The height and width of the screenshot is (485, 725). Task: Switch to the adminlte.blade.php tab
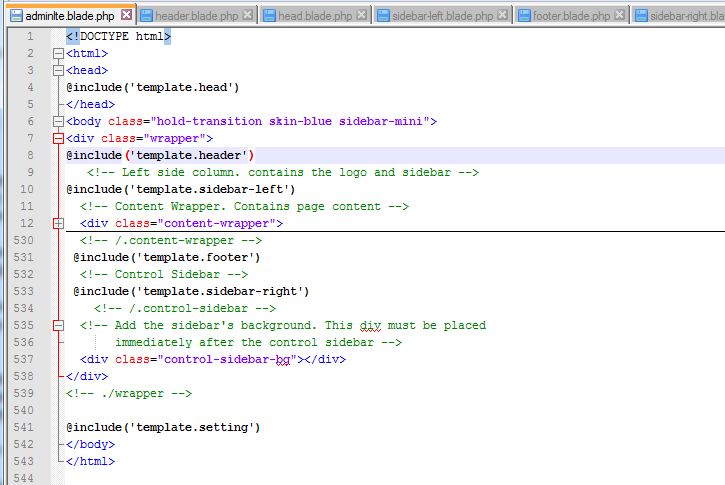coord(72,16)
